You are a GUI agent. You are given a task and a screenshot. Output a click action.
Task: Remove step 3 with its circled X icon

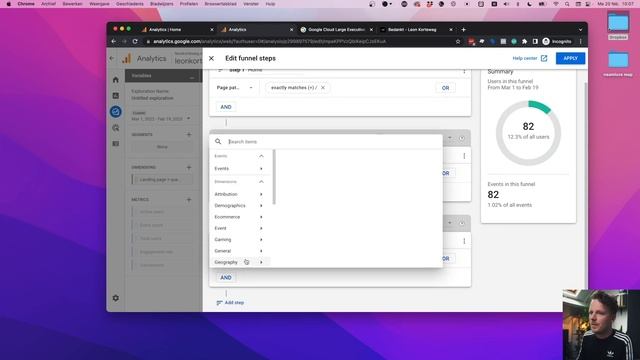[462, 223]
